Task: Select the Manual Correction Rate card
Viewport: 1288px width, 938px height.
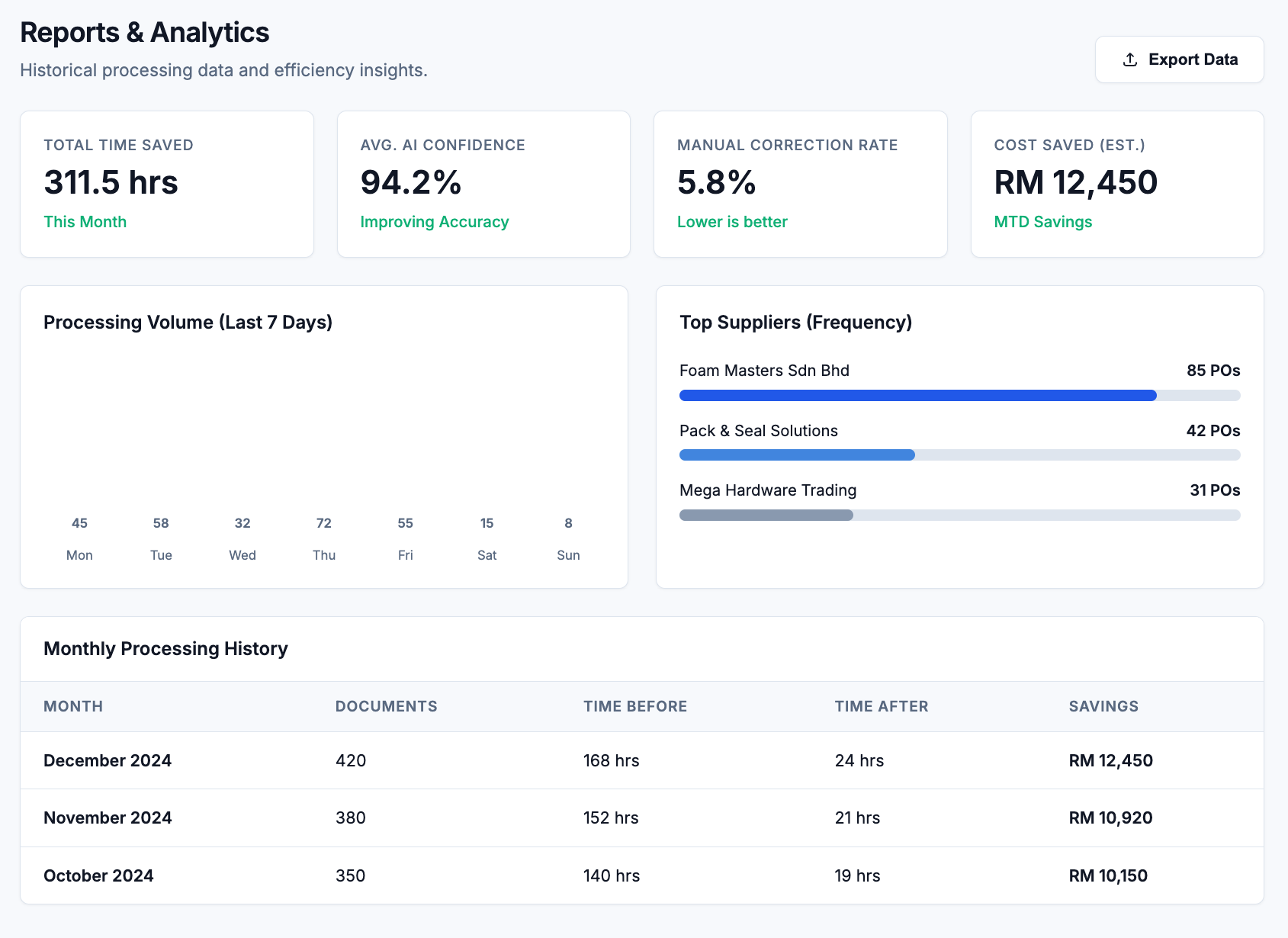Action: click(800, 184)
